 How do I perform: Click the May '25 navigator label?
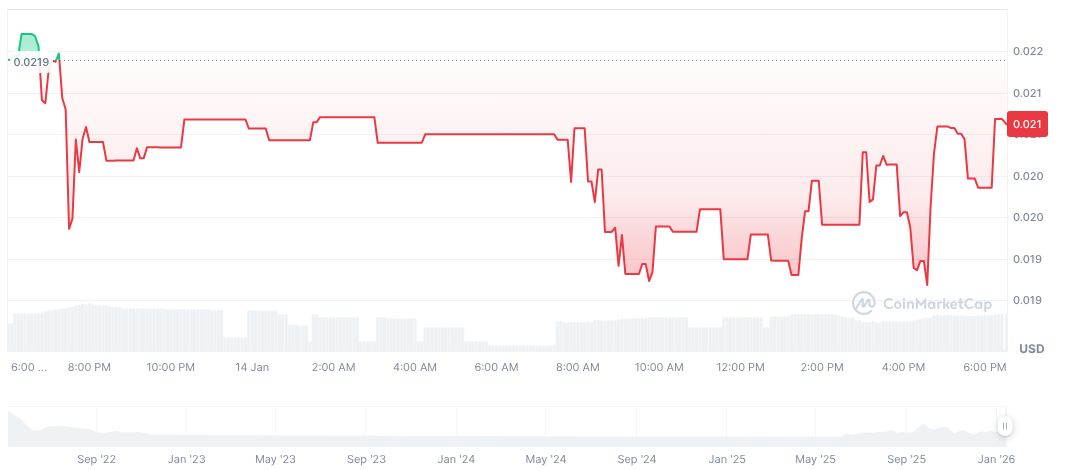pos(815,460)
